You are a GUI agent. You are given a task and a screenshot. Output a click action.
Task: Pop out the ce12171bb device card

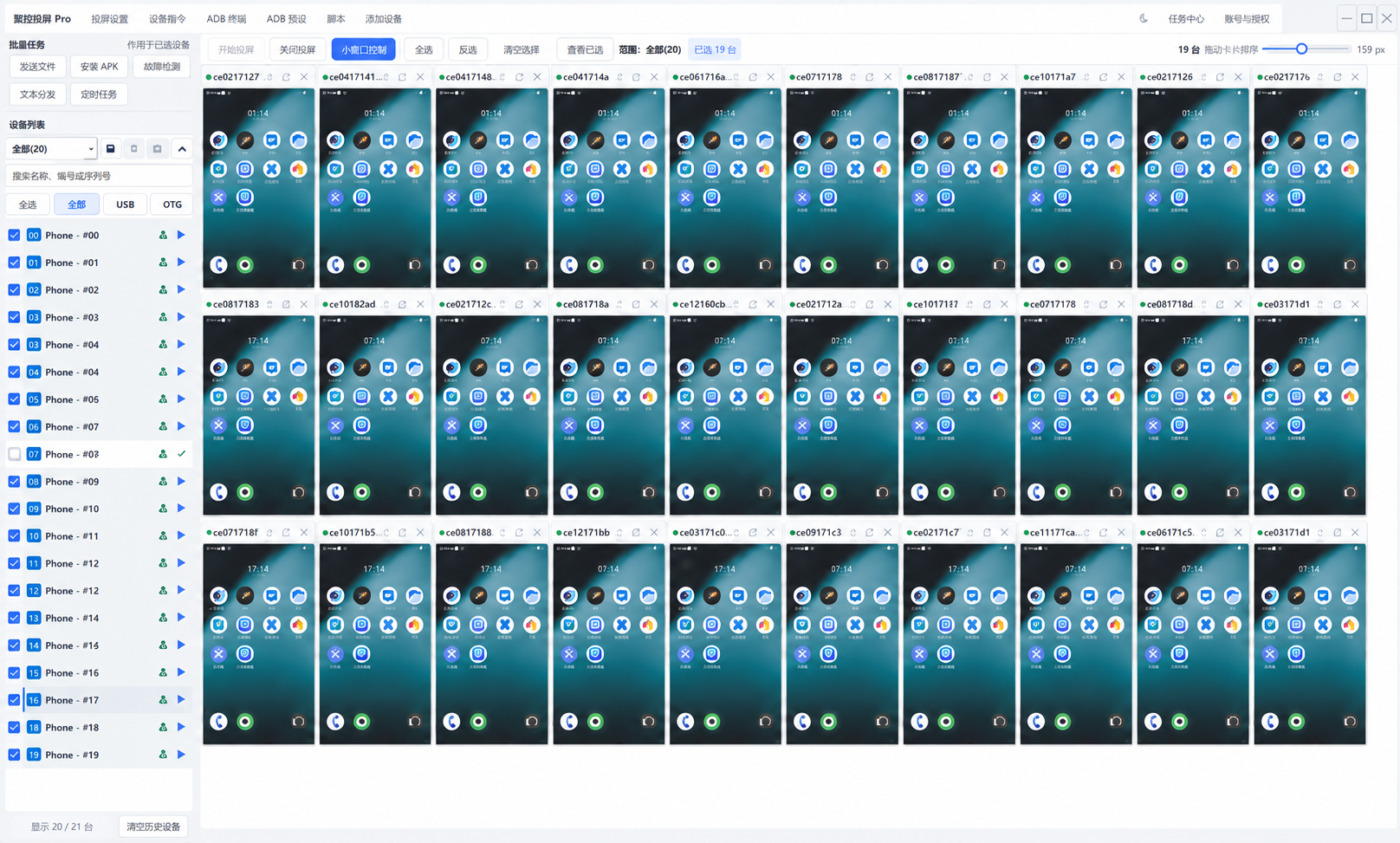(x=636, y=533)
